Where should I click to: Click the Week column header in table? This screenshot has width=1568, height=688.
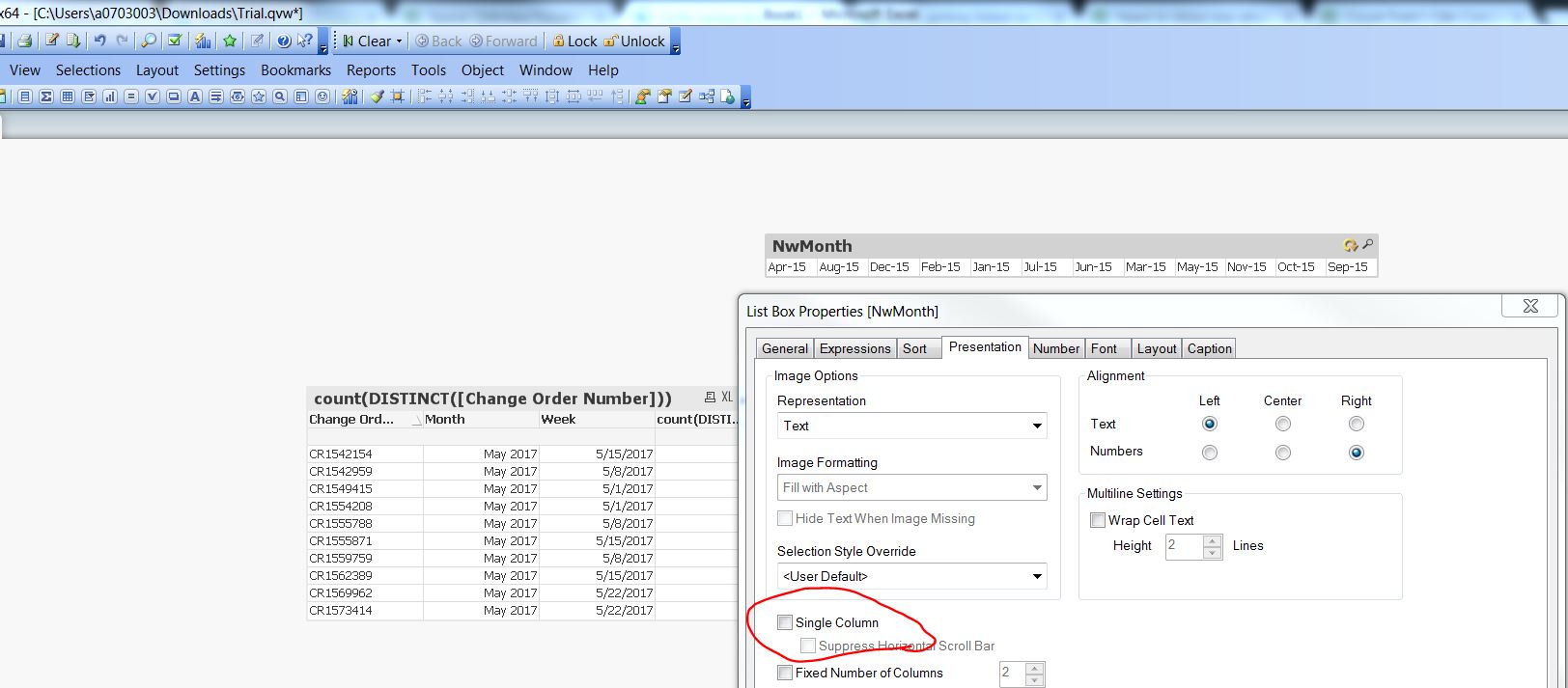coord(597,420)
